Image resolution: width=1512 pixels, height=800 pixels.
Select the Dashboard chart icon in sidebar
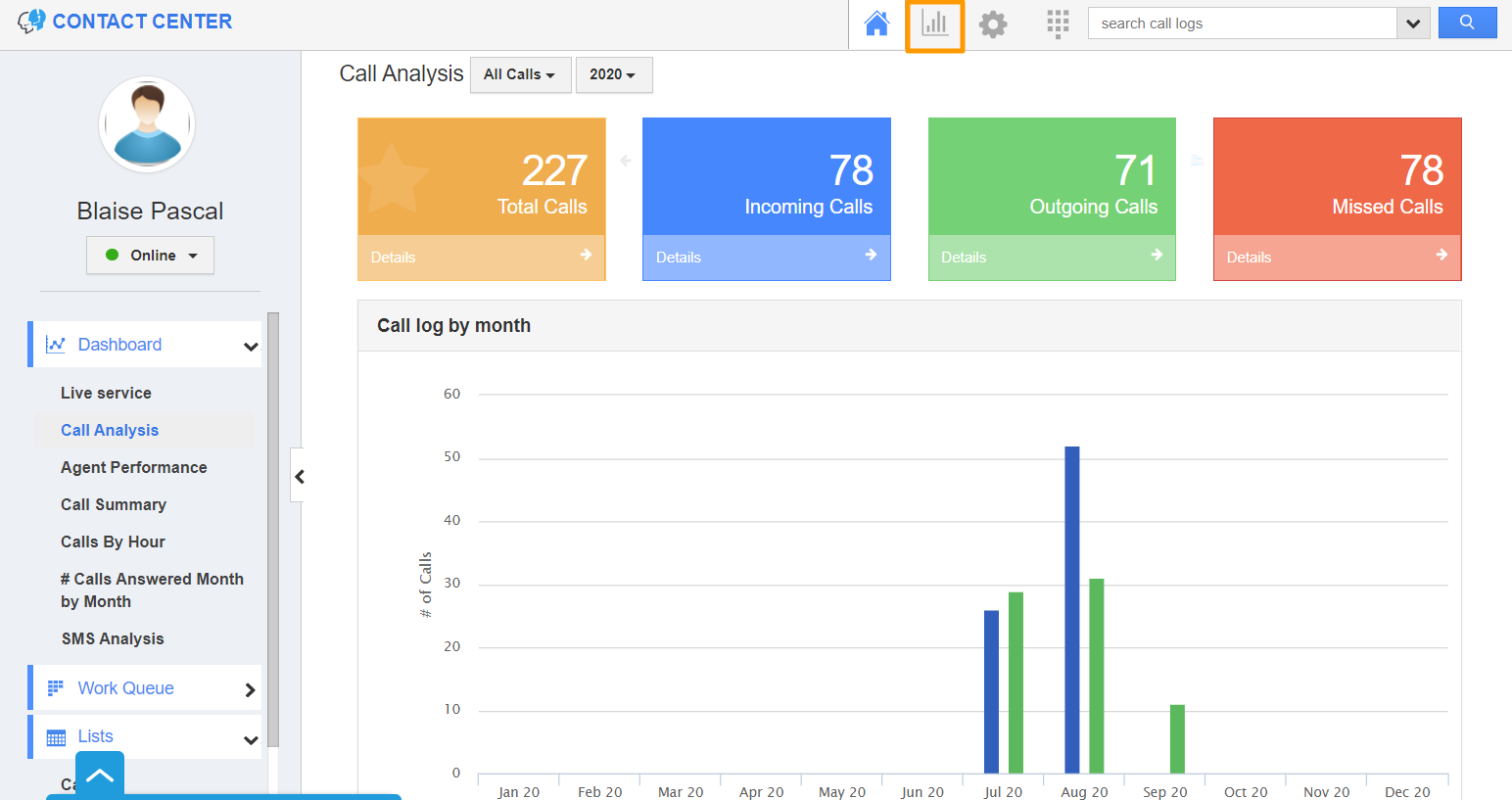(56, 344)
